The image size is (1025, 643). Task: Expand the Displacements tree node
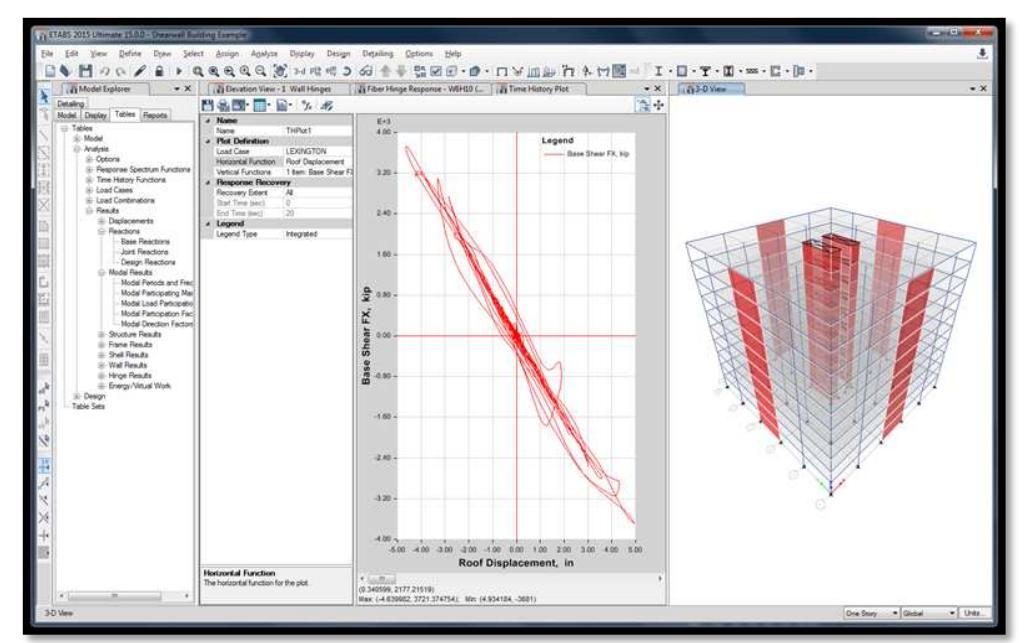pos(101,221)
